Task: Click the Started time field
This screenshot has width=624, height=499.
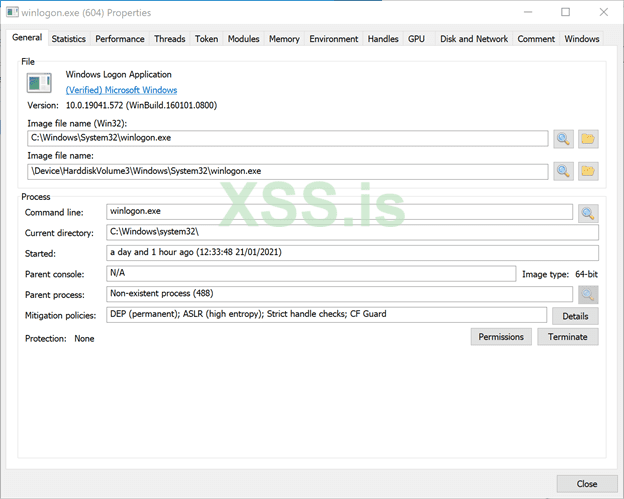Action: coord(352,253)
